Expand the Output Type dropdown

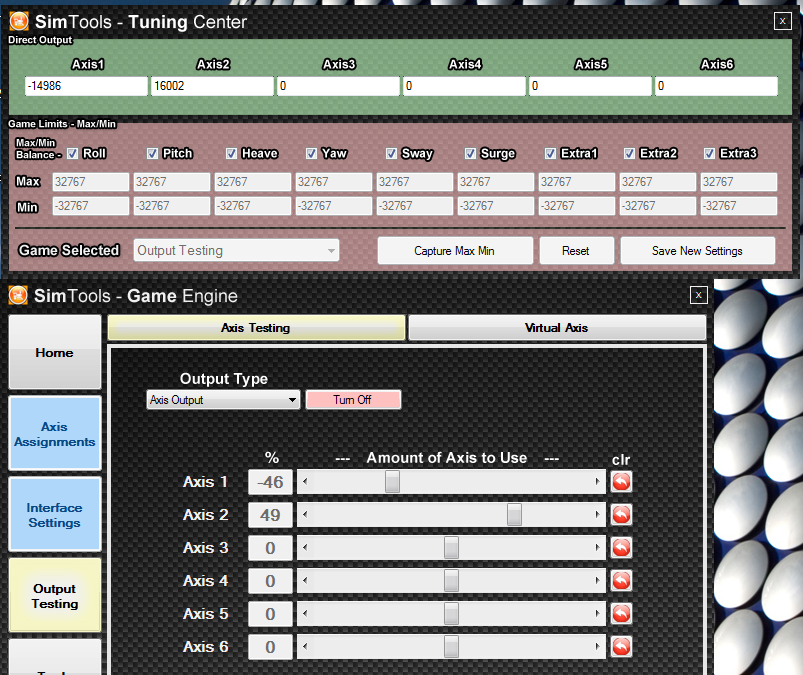223,400
